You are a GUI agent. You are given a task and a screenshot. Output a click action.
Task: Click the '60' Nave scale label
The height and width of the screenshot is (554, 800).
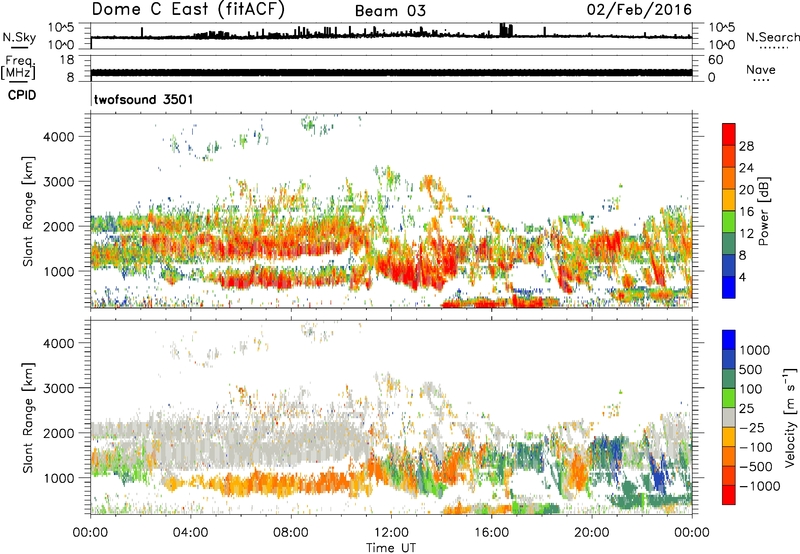pos(715,60)
